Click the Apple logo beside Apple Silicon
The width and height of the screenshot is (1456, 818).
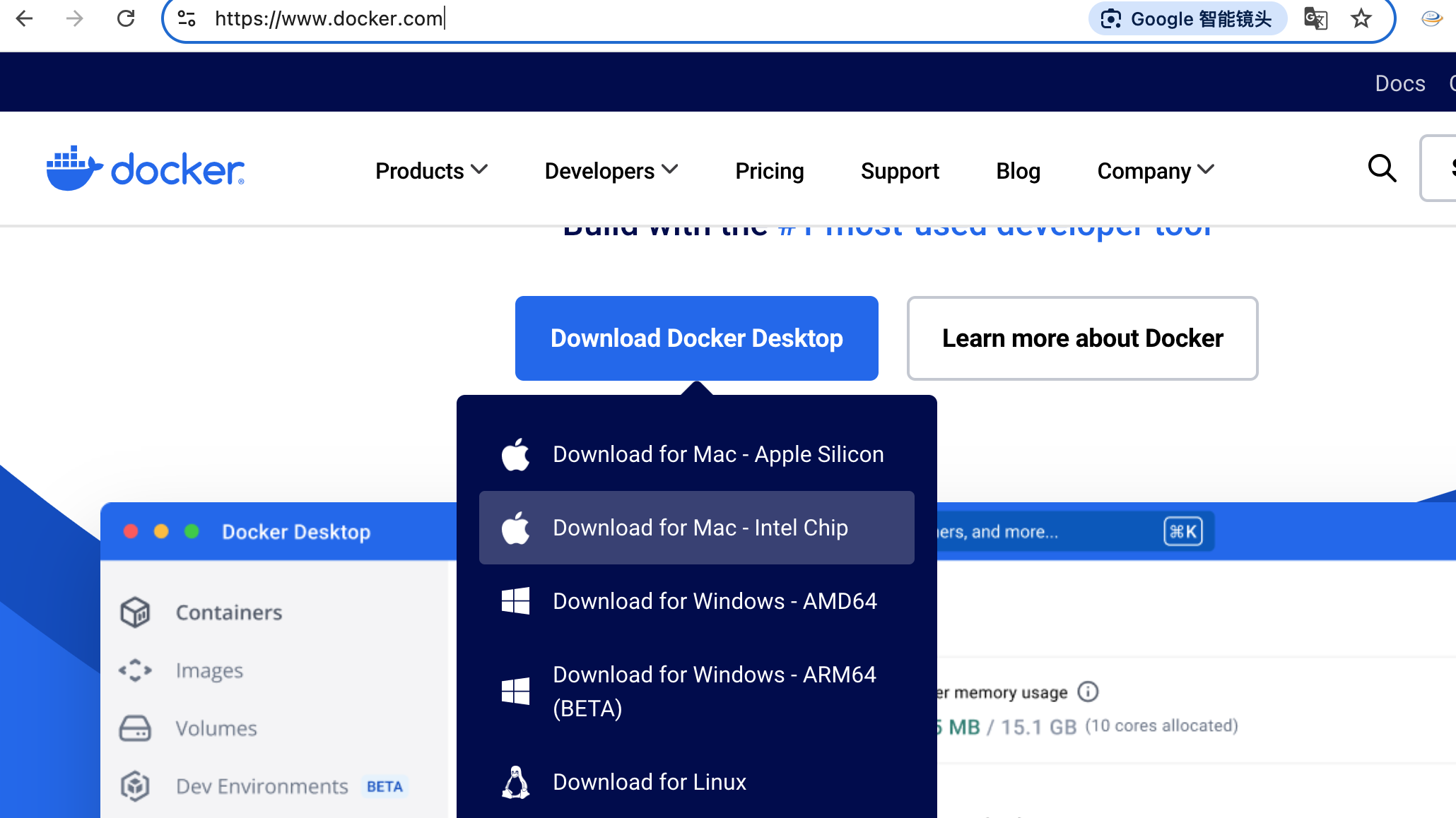pyautogui.click(x=515, y=454)
